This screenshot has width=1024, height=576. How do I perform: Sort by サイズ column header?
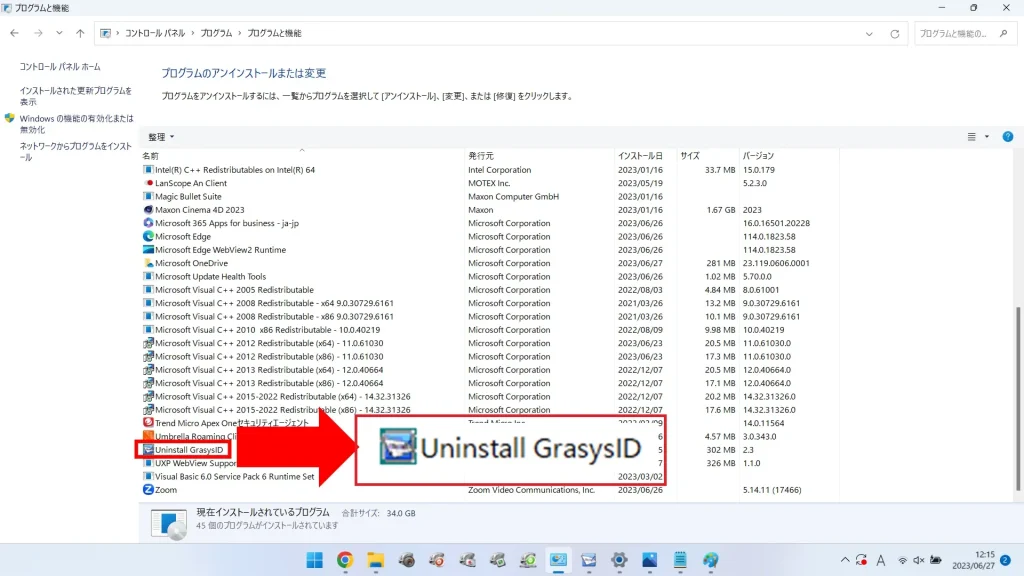click(690, 155)
